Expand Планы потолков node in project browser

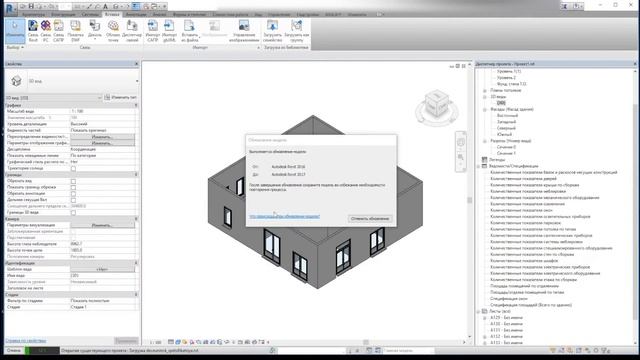(485, 90)
